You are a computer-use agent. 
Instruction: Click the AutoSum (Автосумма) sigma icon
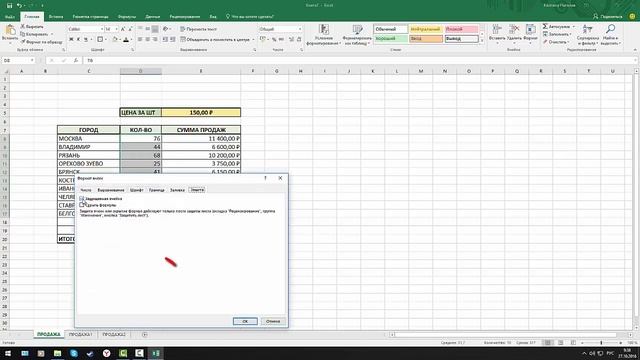click(x=545, y=26)
